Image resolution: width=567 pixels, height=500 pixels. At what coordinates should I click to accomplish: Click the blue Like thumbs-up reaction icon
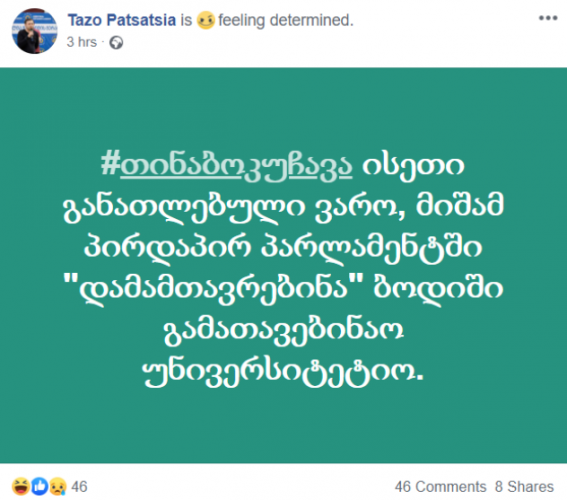click(x=39, y=486)
